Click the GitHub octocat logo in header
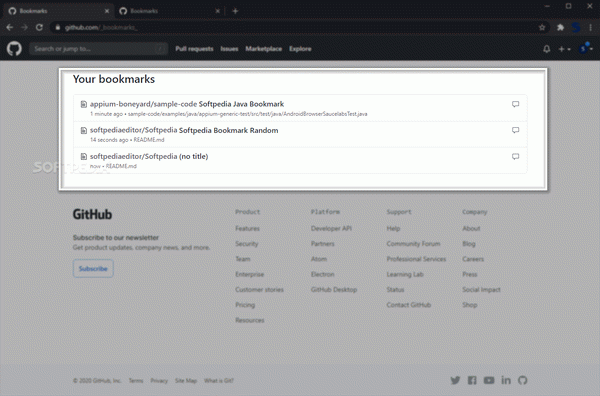This screenshot has width=600, height=396. 14,49
